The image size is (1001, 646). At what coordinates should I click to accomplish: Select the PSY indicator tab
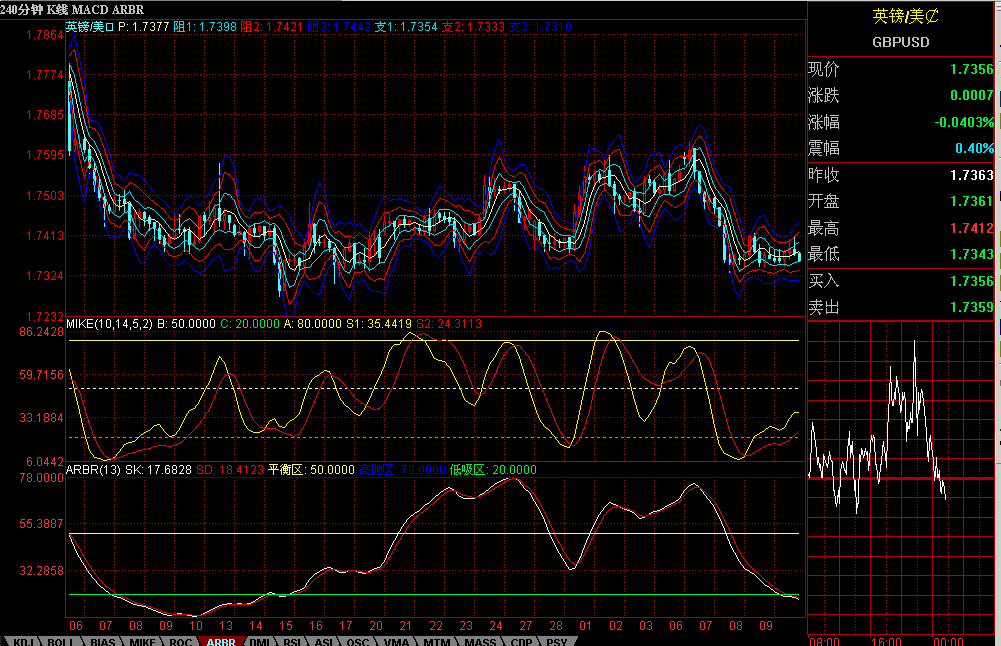pos(557,642)
